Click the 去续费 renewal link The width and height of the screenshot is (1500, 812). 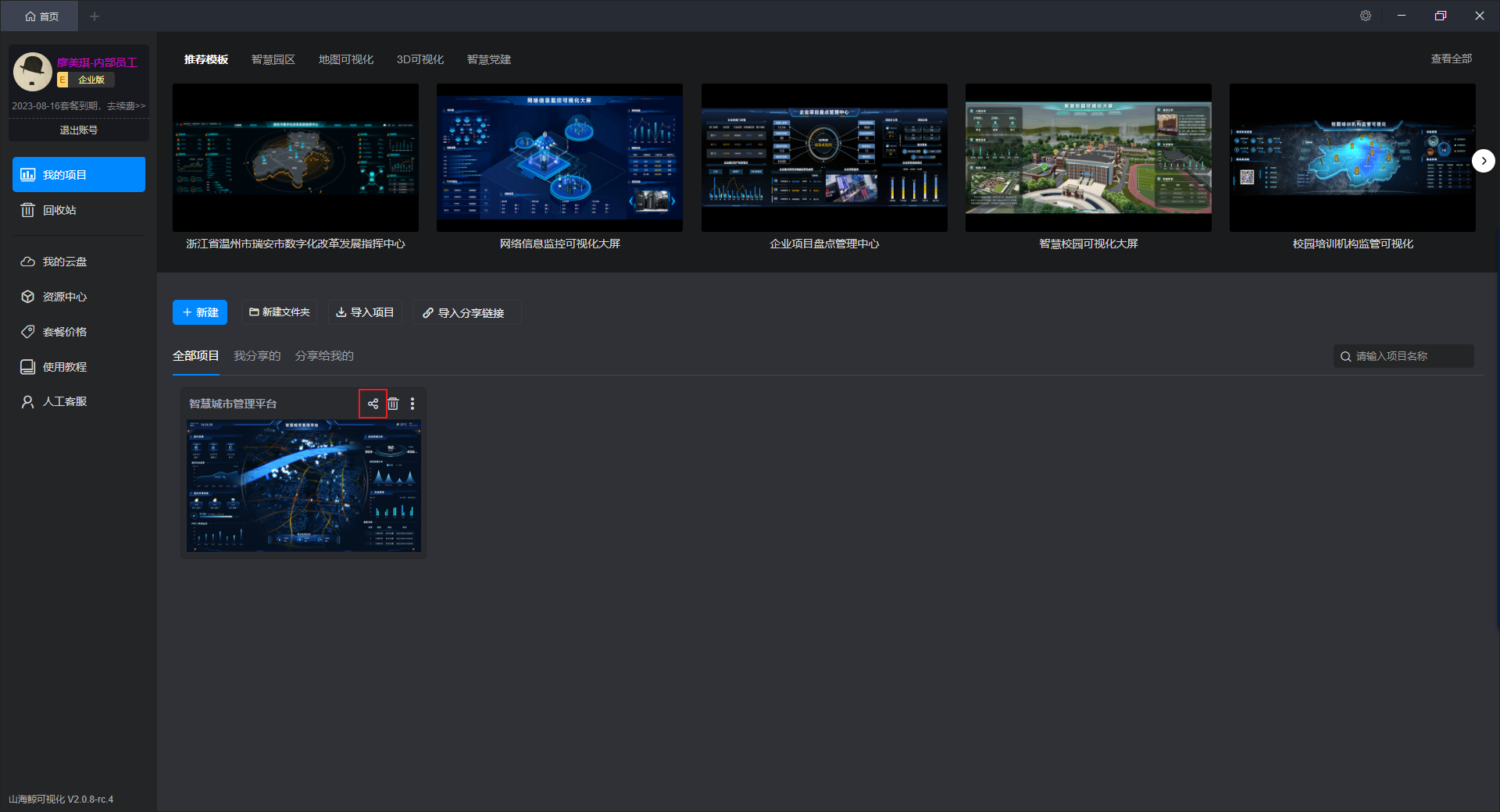pyautogui.click(x=126, y=105)
